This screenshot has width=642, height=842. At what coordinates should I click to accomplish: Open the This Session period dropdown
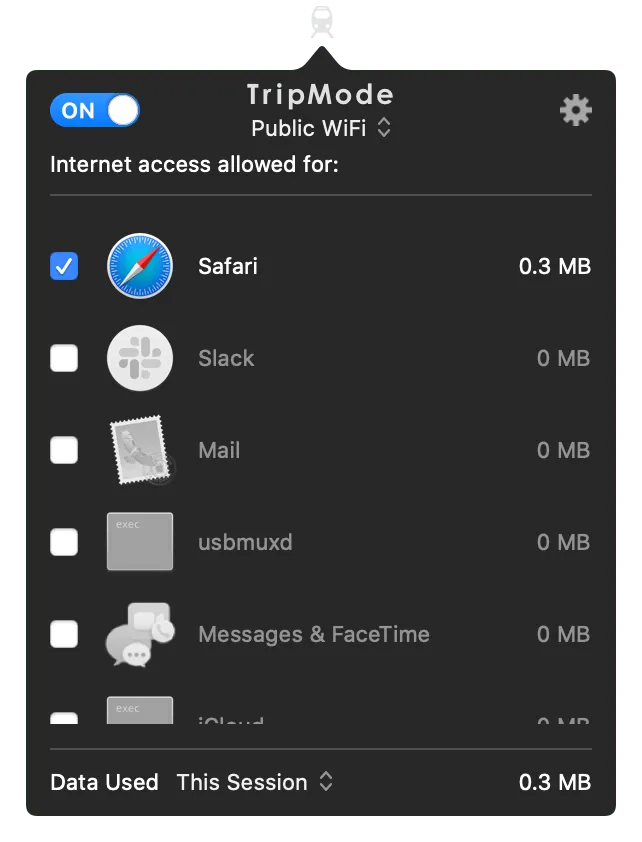255,782
